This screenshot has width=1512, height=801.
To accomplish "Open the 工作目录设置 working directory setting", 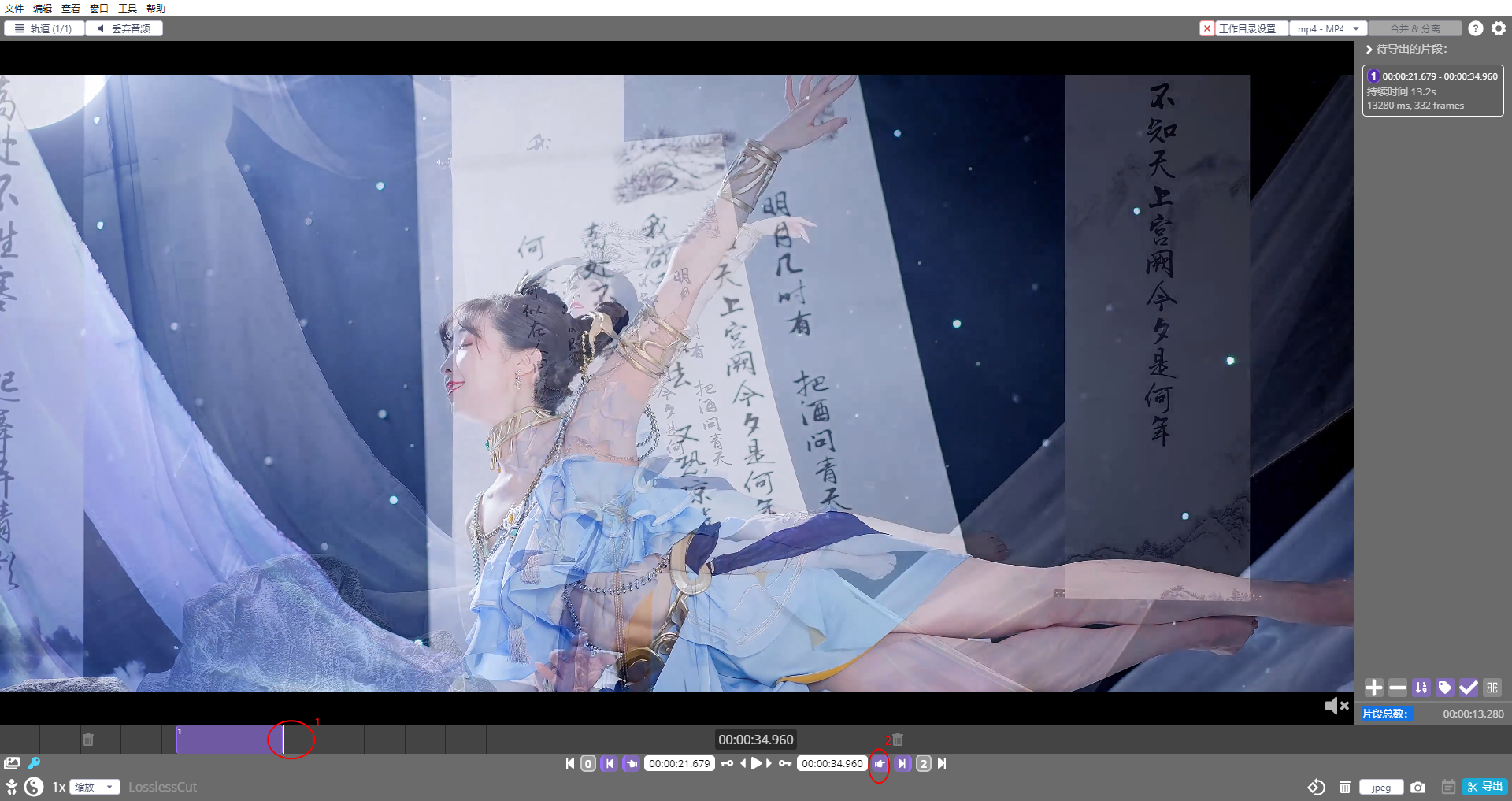I will point(1252,28).
